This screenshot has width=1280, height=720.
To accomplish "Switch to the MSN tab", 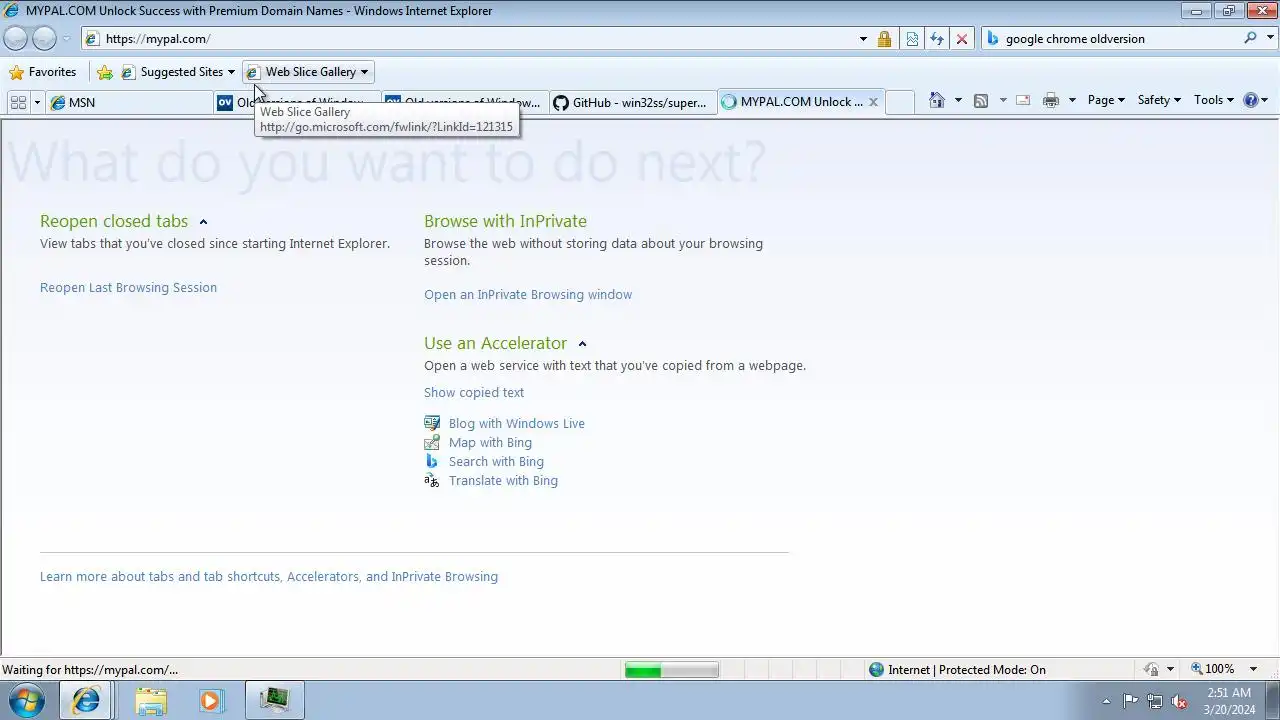I will click(130, 102).
